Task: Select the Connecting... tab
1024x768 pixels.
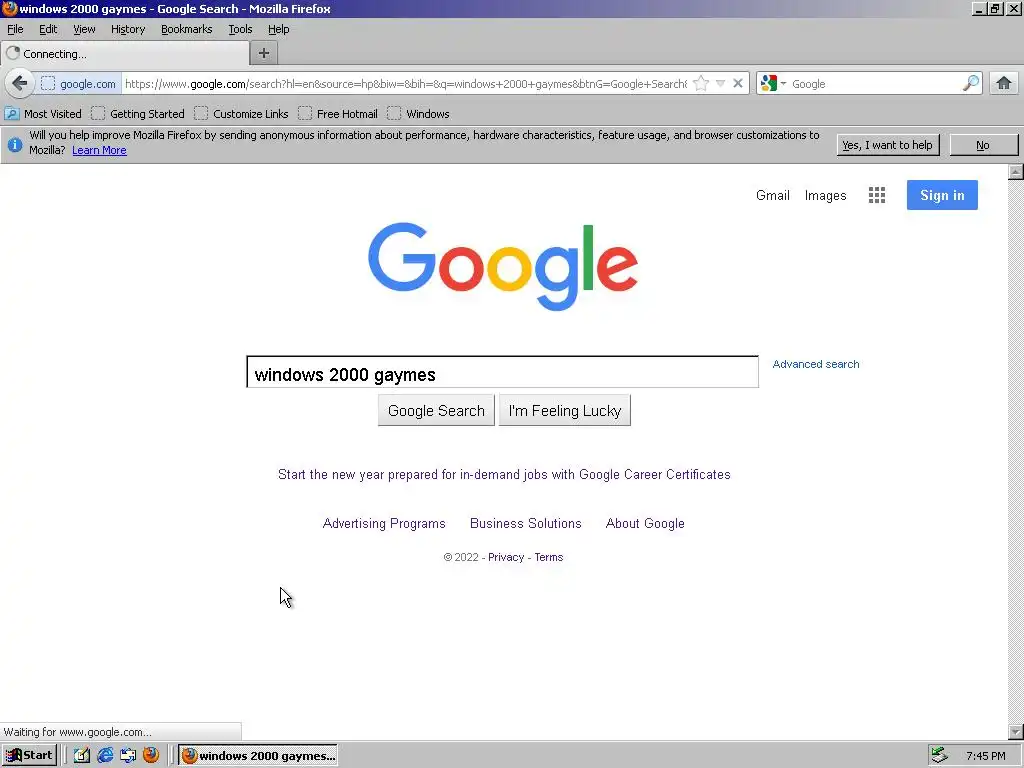Action: coord(125,54)
